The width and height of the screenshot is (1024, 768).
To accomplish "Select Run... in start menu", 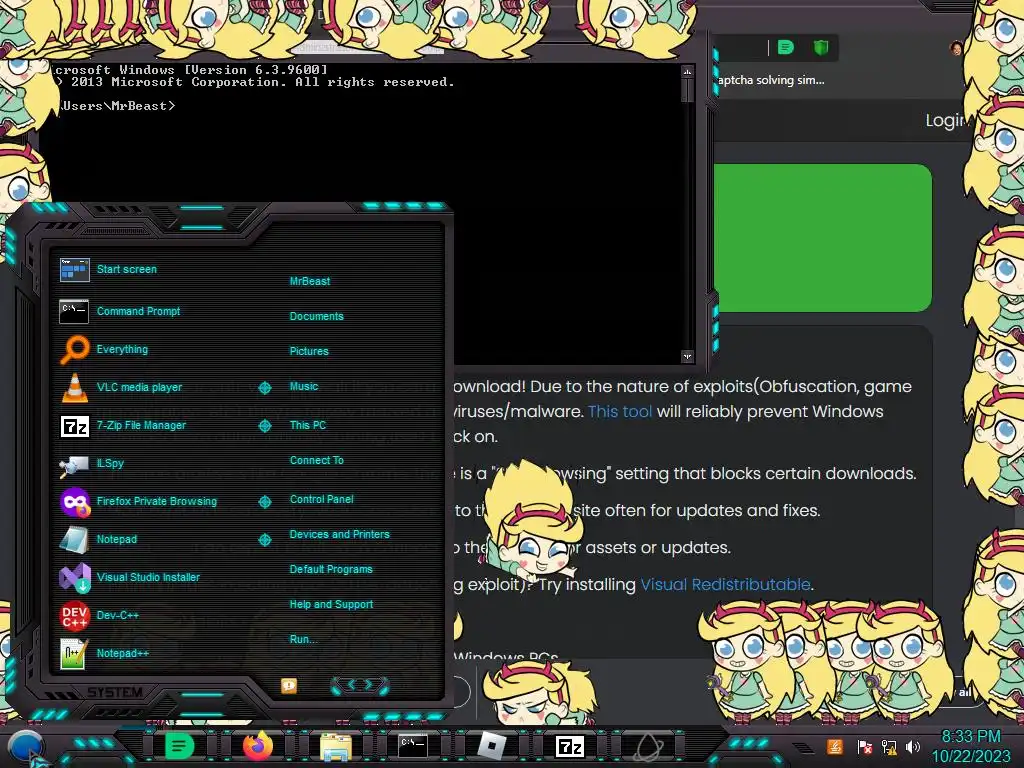I will [303, 639].
